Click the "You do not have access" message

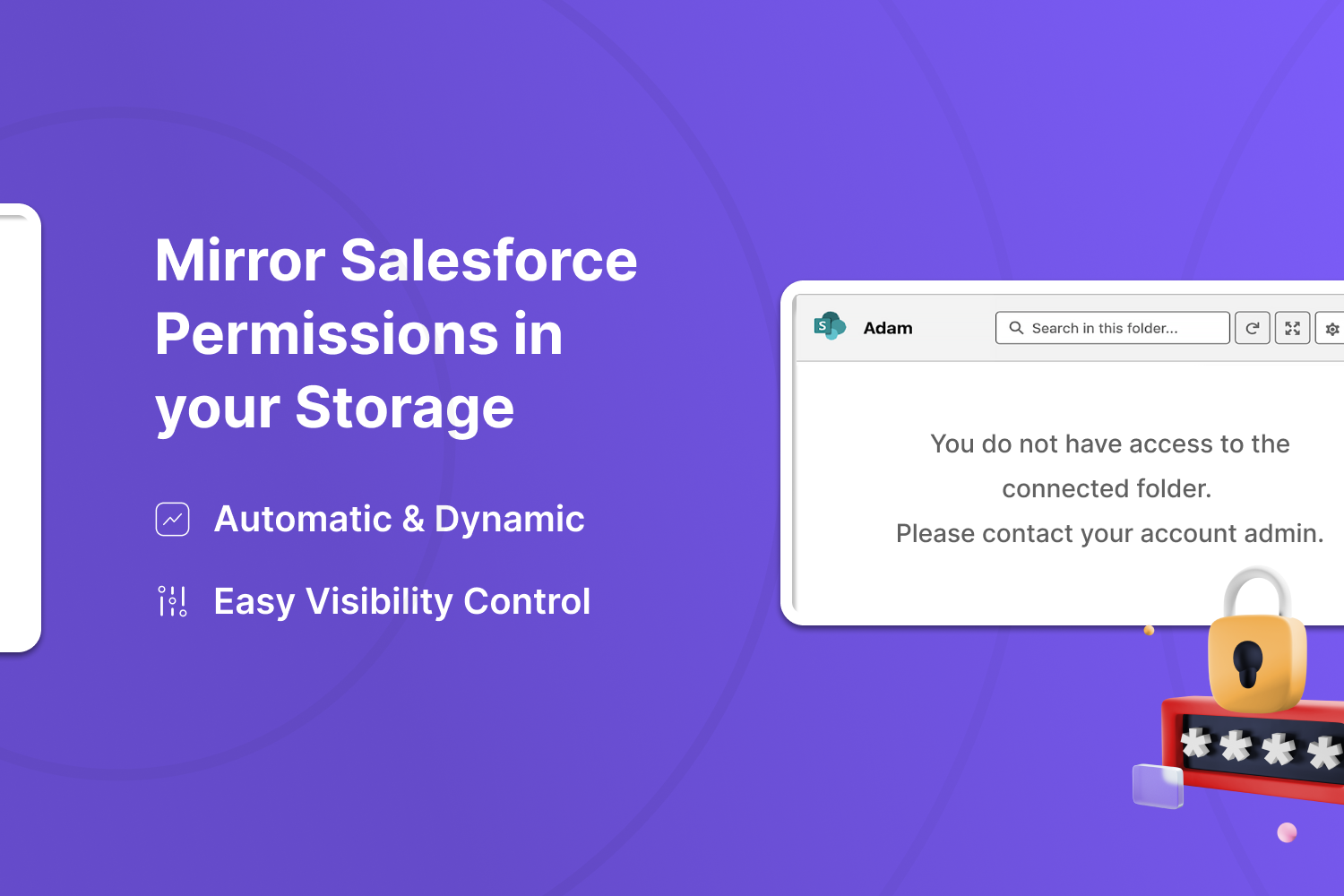(x=1109, y=466)
